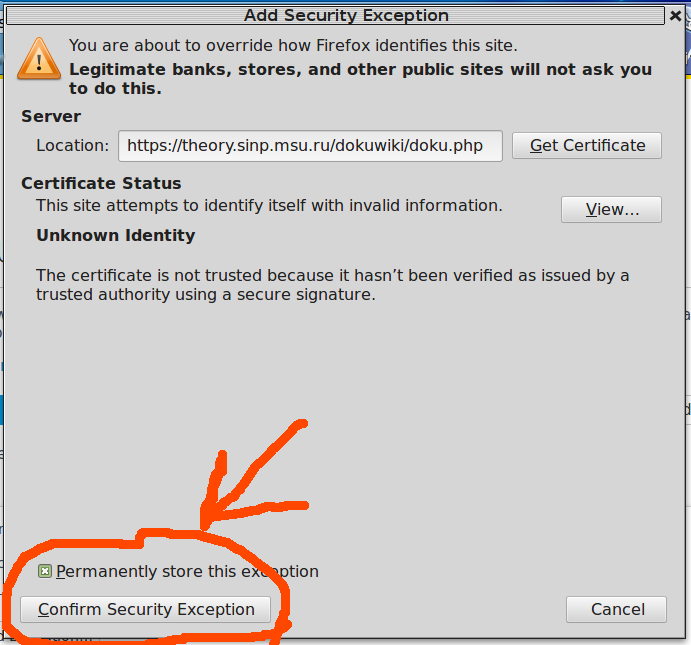The width and height of the screenshot is (691, 645).
Task: Click the 'Location:' label
Action: coord(73,145)
